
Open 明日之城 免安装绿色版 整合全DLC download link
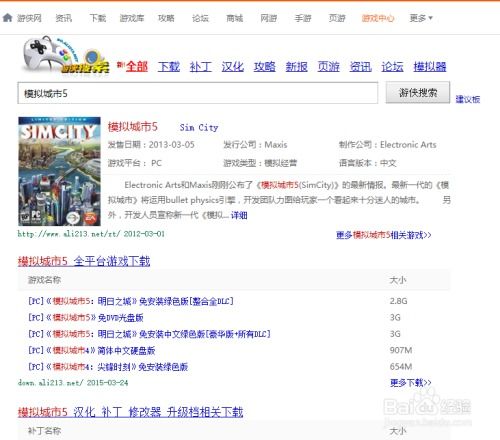pos(131,301)
